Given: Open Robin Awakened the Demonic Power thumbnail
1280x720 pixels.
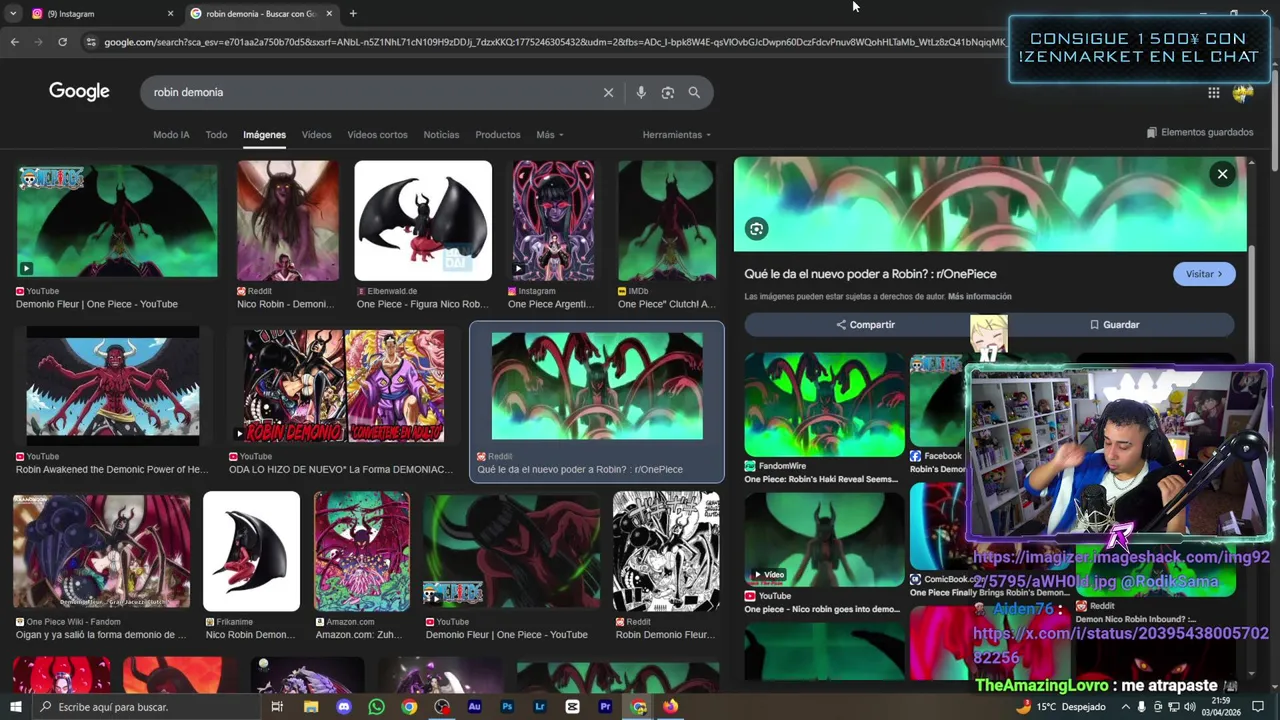Looking at the screenshot, I should click(113, 386).
